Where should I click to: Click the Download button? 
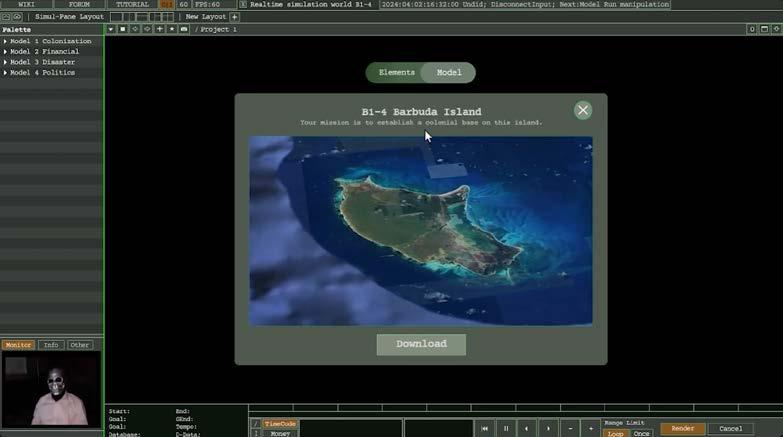421,344
